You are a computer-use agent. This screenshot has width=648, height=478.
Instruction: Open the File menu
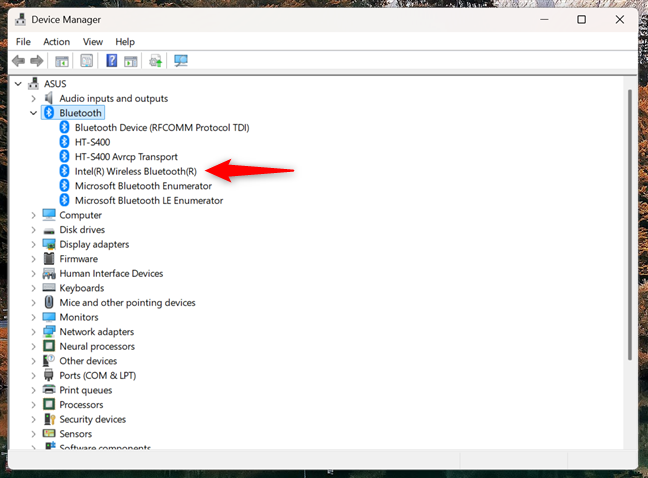(23, 42)
